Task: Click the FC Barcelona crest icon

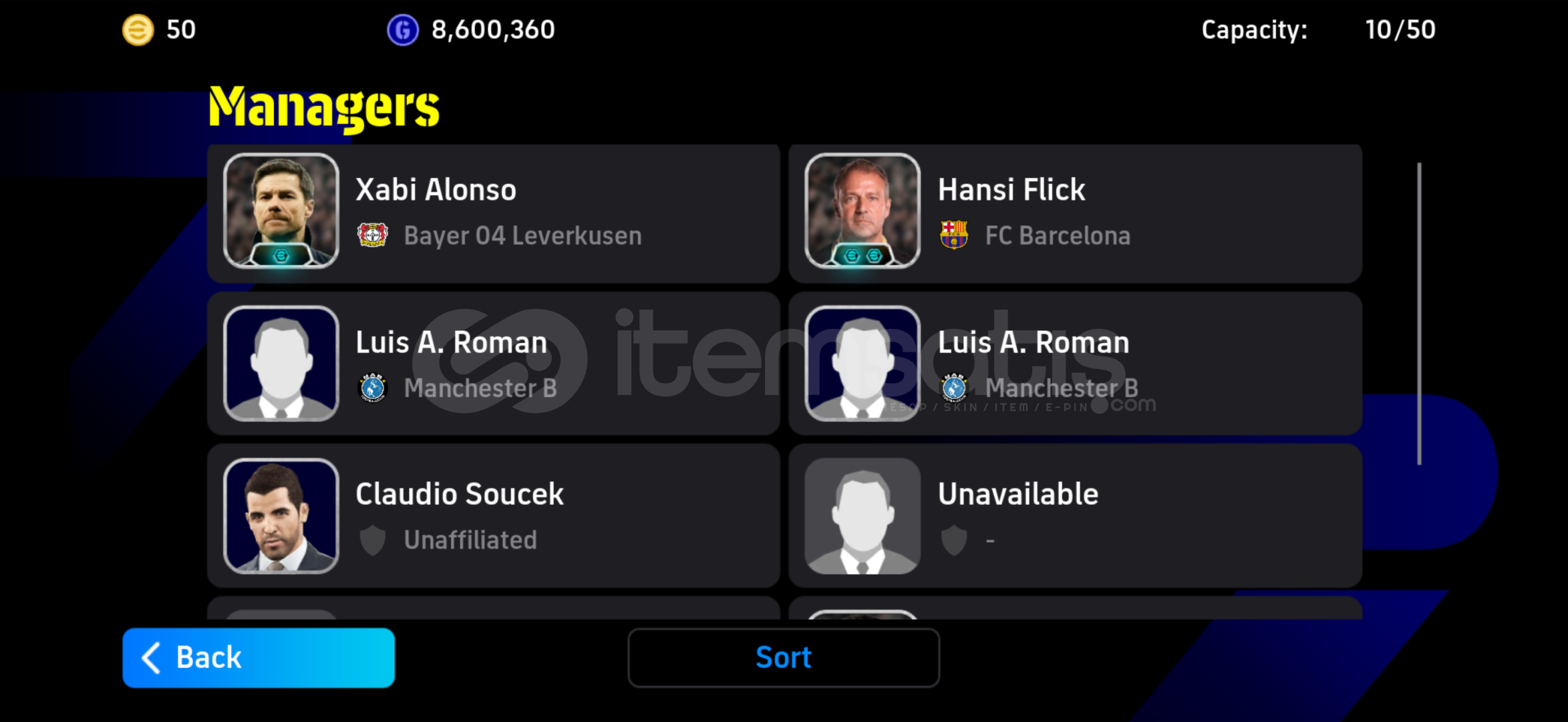Action: coord(954,235)
